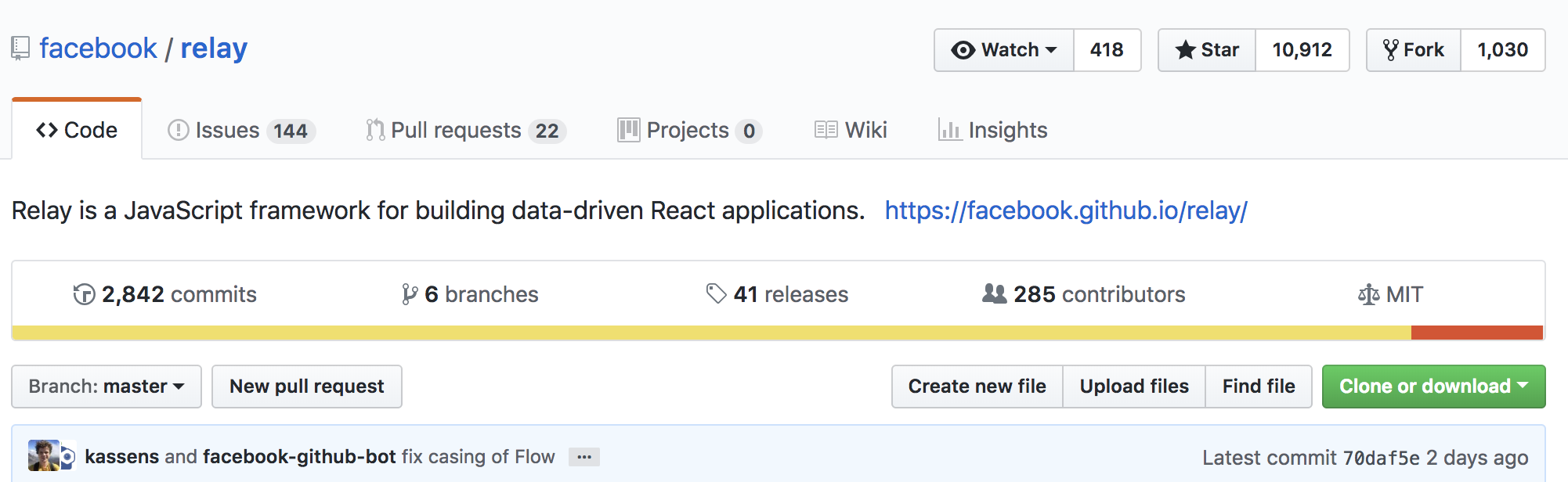
Task: Click Create new file
Action: [977, 387]
